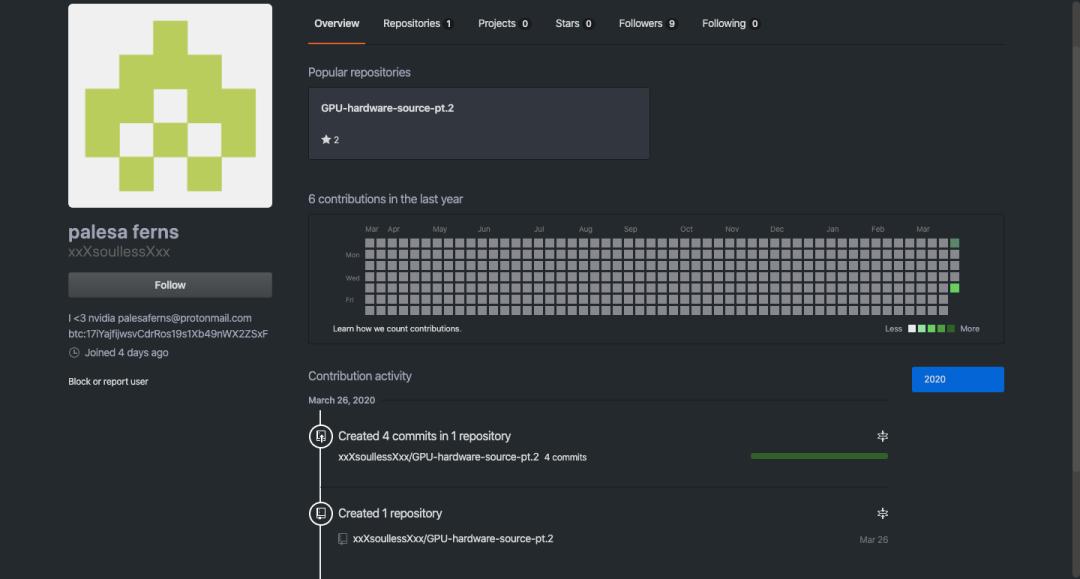
Task: Click the star icon on the popular repository
Action: (x=326, y=140)
